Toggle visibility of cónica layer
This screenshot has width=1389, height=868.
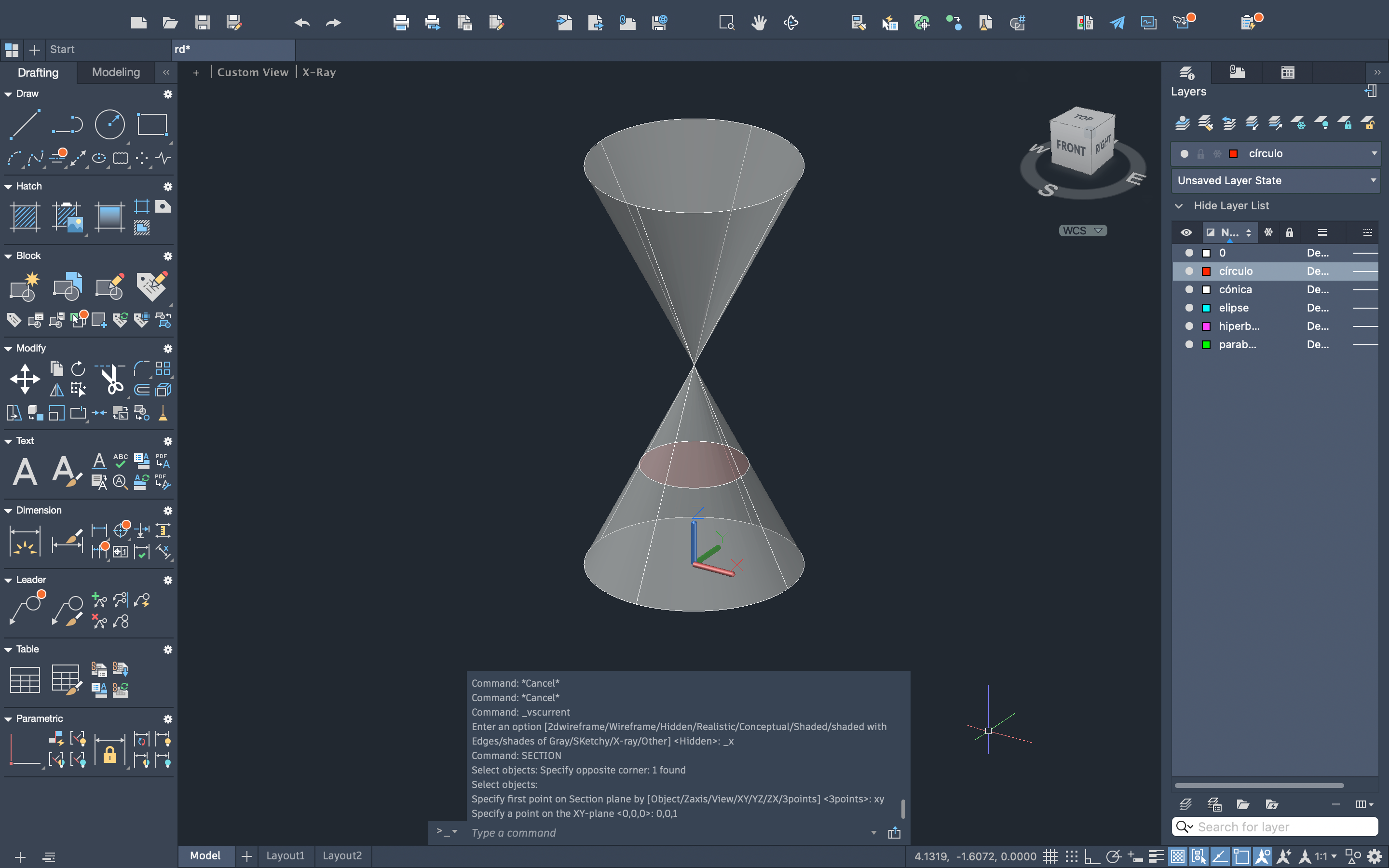[1189, 289]
